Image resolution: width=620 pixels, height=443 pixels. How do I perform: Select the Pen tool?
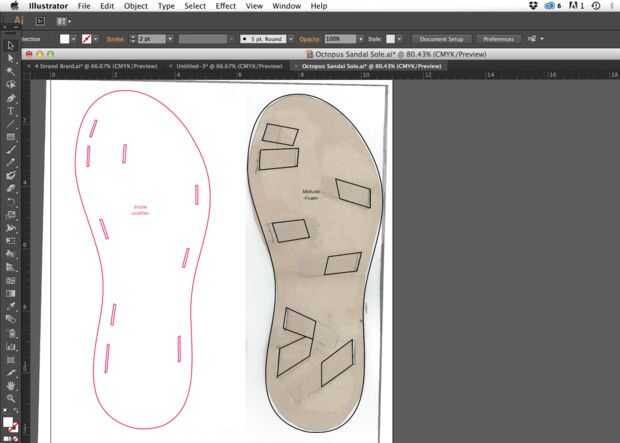11,98
